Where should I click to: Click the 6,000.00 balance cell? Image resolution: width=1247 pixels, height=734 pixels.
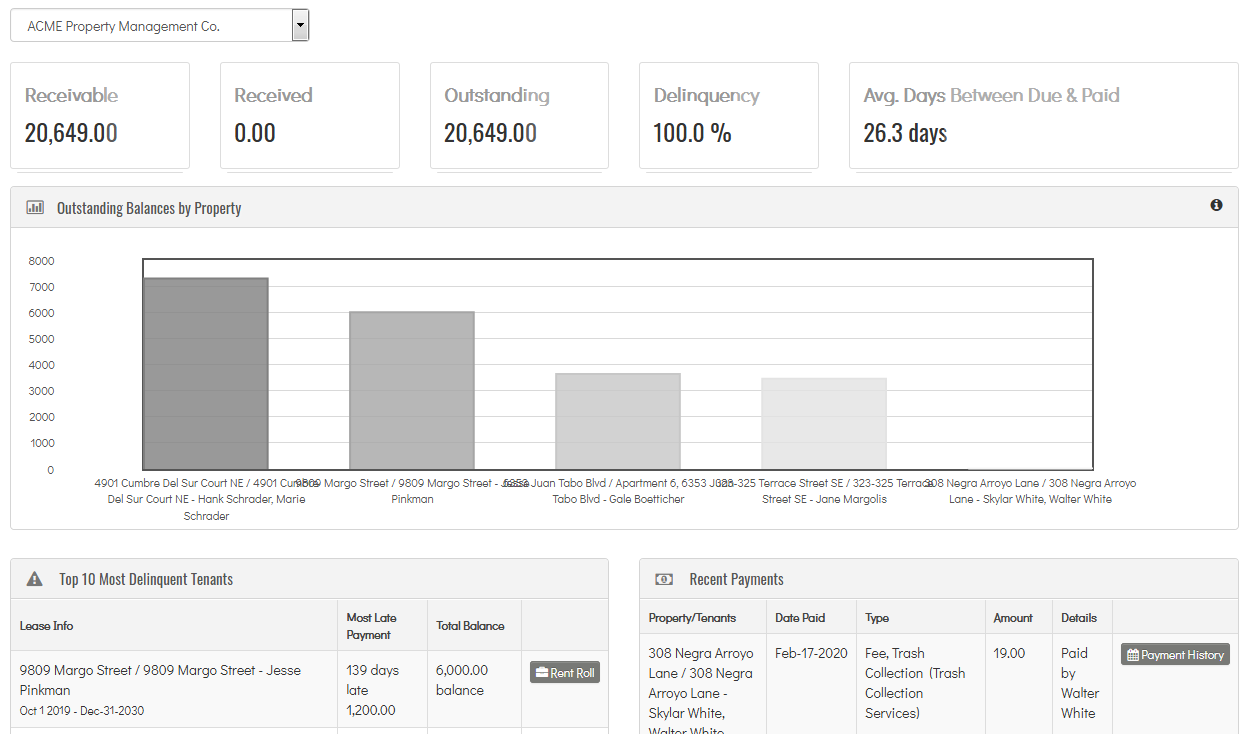474,689
